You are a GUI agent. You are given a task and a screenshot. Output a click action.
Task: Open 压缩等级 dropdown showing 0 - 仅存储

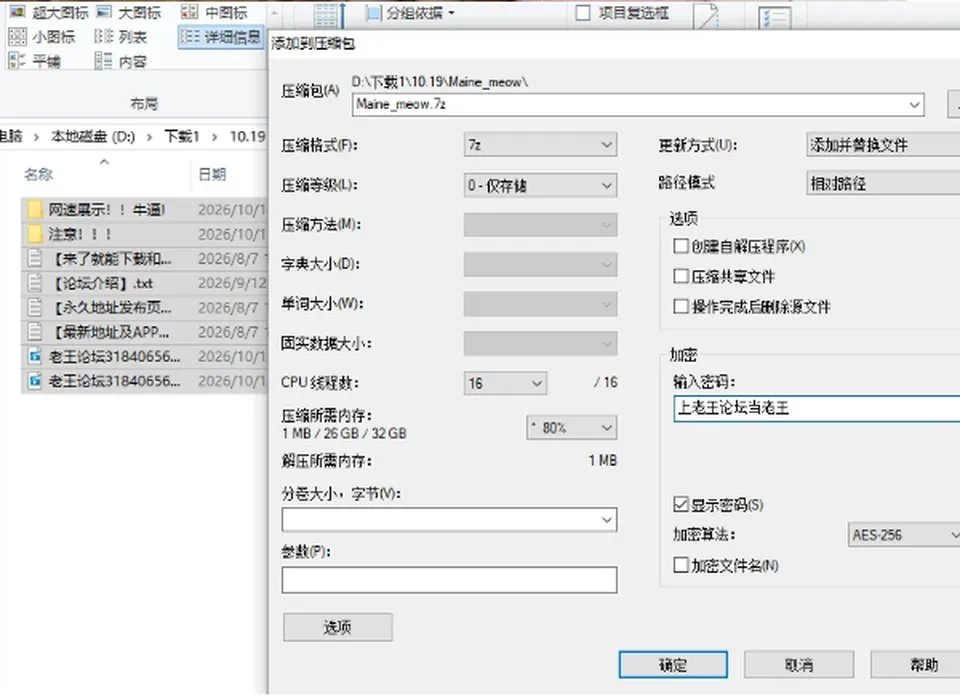click(x=540, y=185)
